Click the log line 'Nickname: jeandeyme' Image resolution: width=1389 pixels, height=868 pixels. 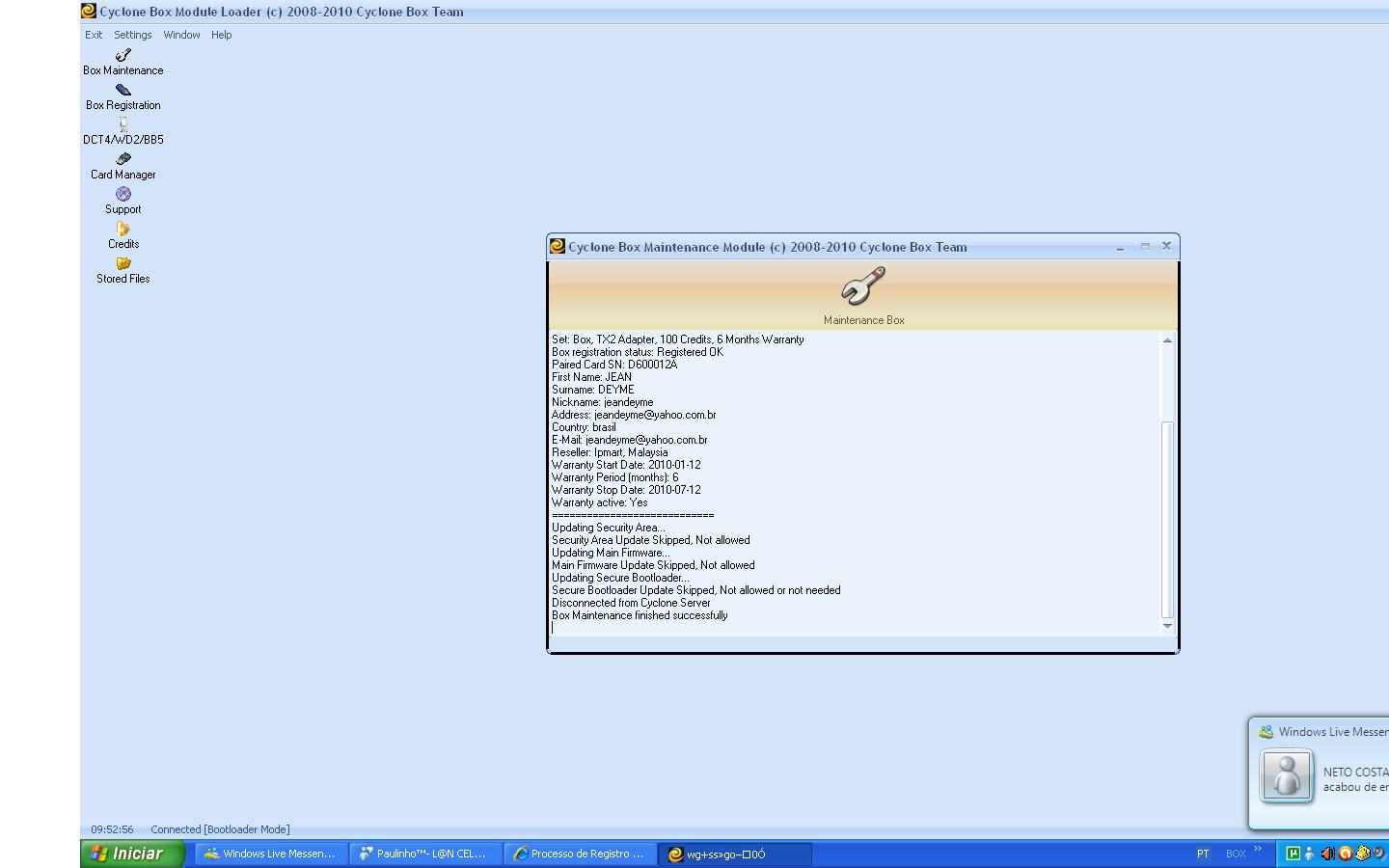click(x=602, y=402)
